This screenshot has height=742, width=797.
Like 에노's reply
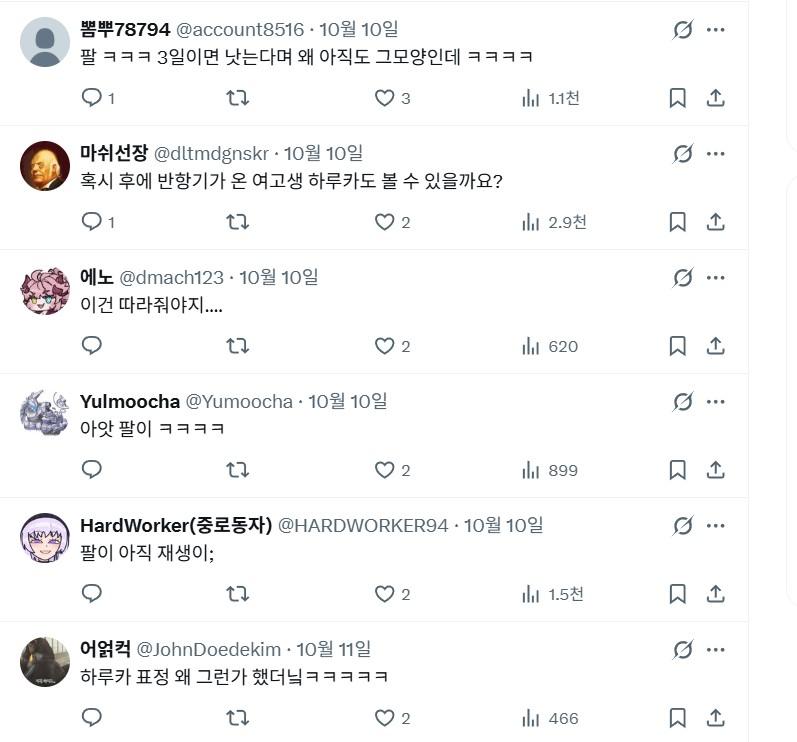pos(385,346)
